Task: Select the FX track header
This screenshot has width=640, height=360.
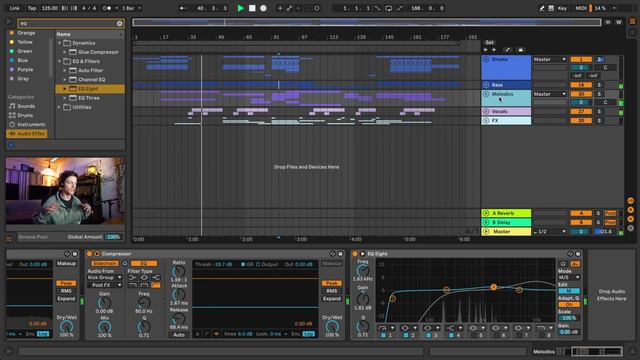Action: coord(506,120)
